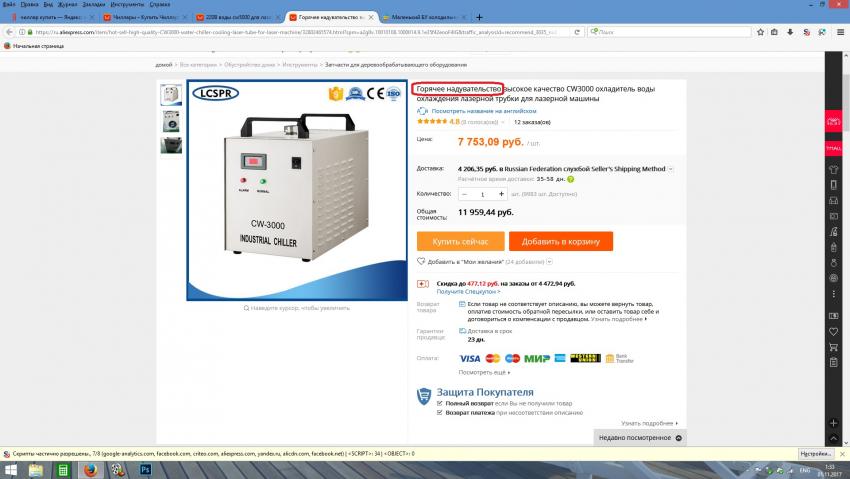Open the Firefox hamburger menu
Image resolution: width=850 pixels, height=479 pixels.
pyautogui.click(x=840, y=32)
